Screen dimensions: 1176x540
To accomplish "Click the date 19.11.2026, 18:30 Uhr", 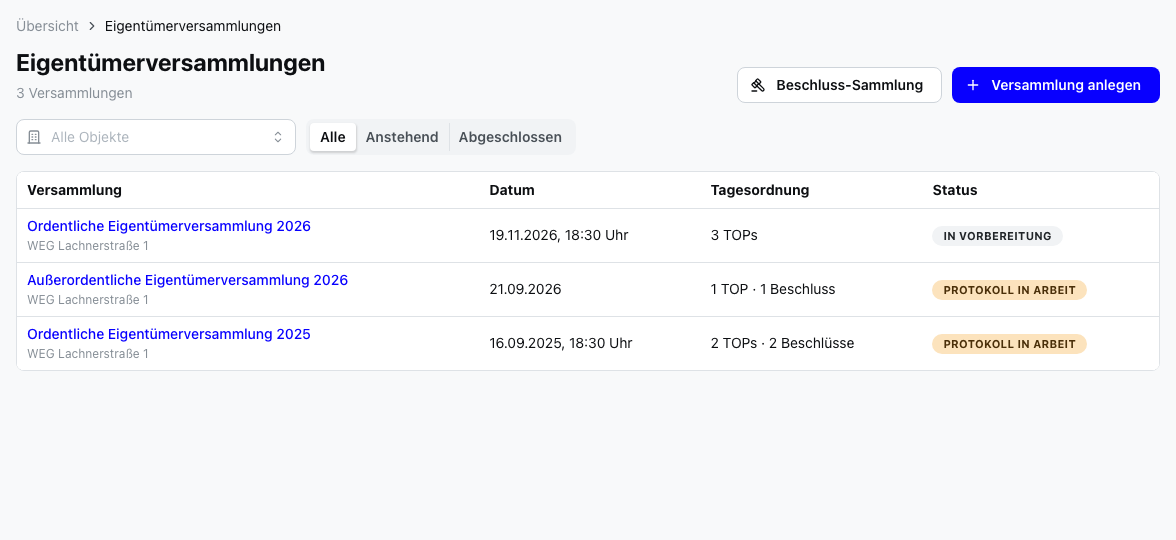I will [559, 236].
